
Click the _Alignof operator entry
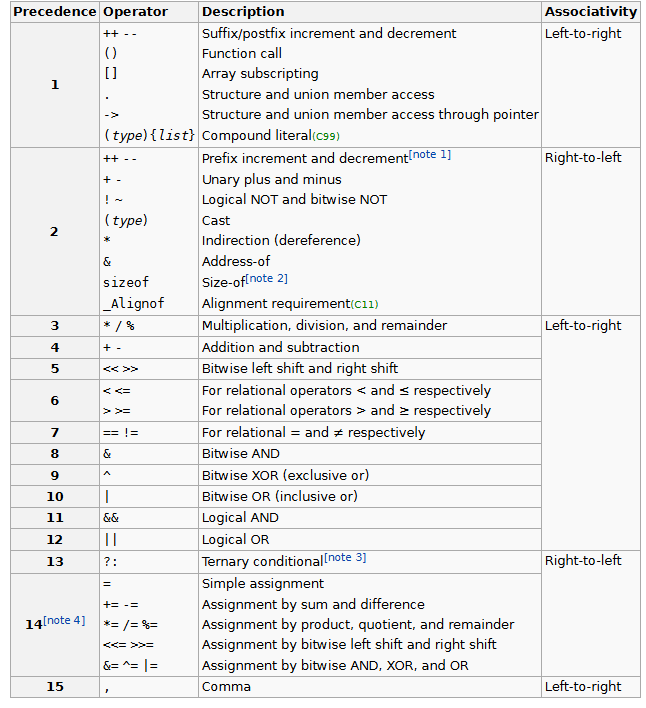tap(133, 304)
